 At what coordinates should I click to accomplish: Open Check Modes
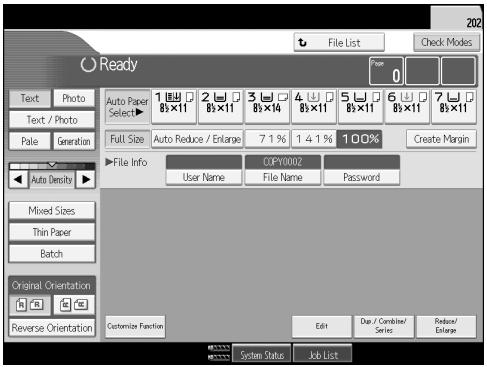[446, 42]
